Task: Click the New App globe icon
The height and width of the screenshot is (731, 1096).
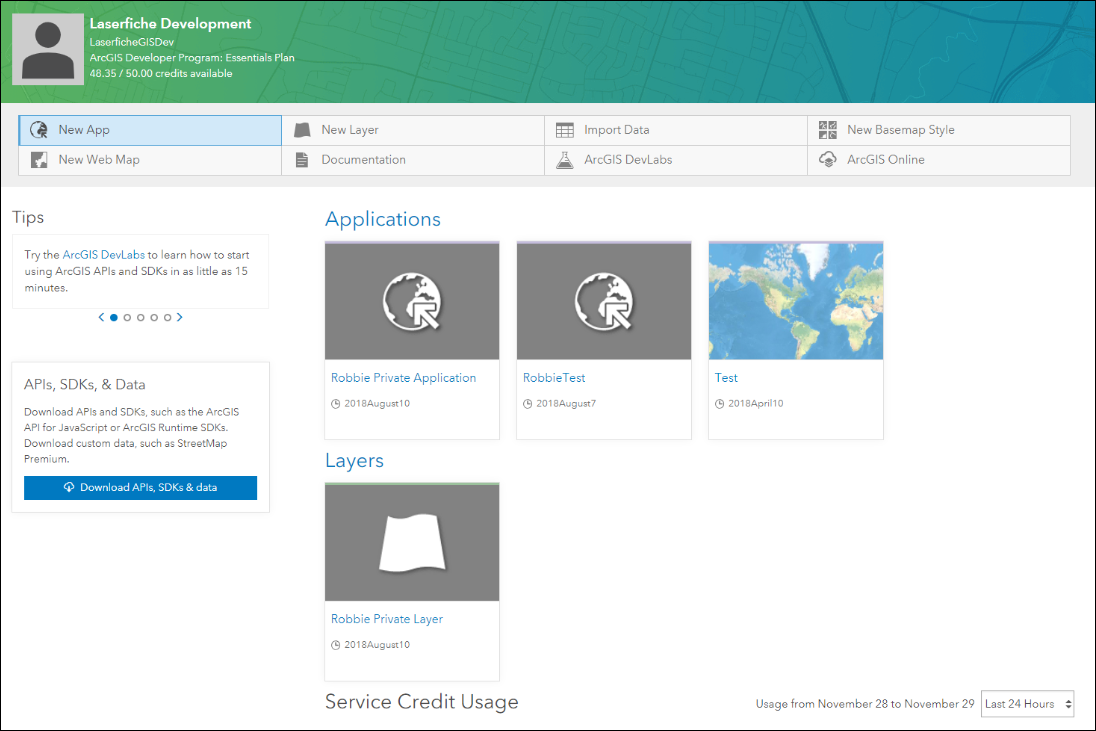Action: click(x=39, y=130)
